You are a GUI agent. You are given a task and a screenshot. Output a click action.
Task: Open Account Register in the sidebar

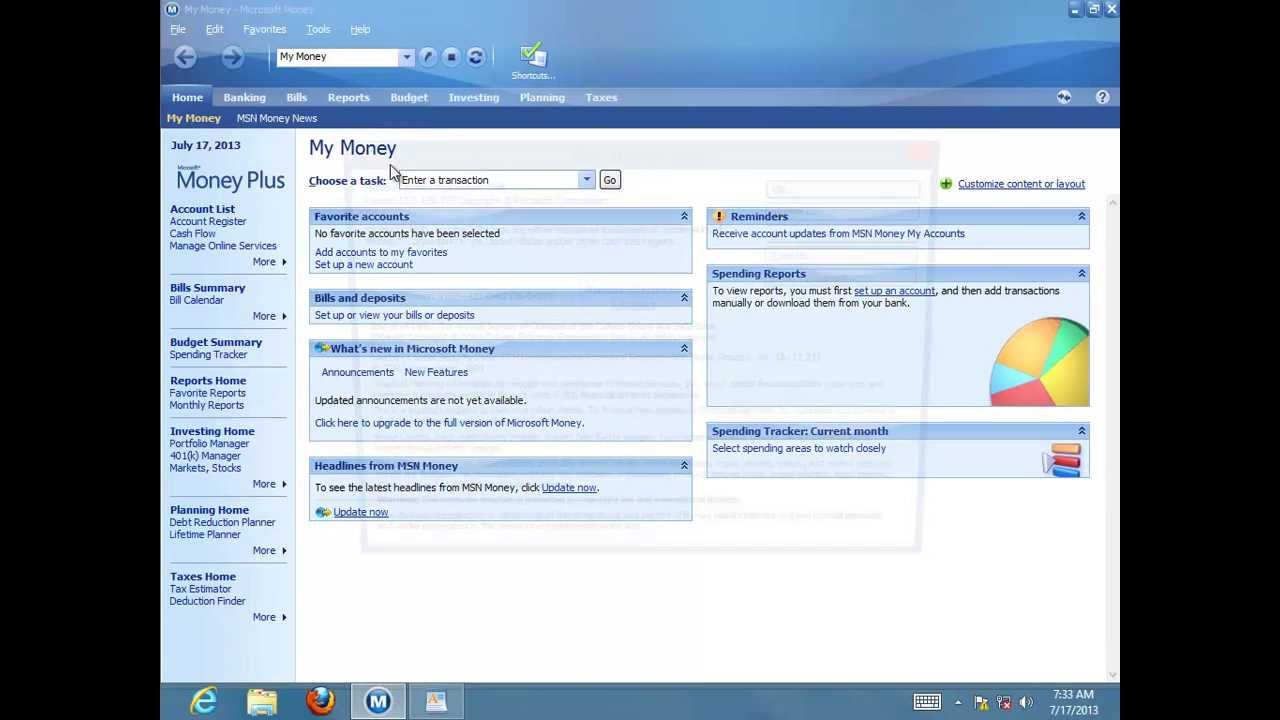208,221
